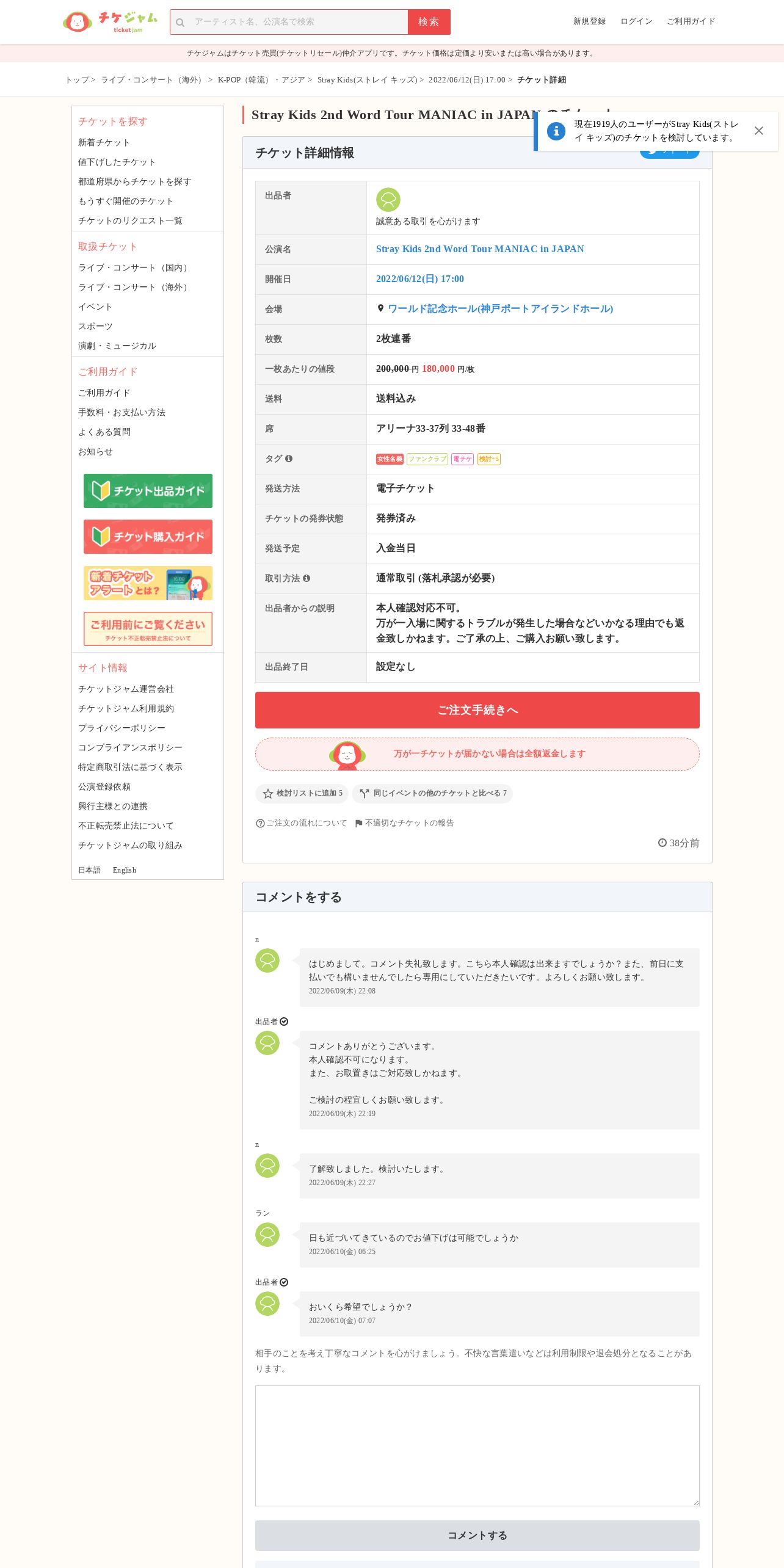Screen dimensions: 784x1568
Task: Open ライブ・コンサート（国内） category
Action: [x=134, y=268]
